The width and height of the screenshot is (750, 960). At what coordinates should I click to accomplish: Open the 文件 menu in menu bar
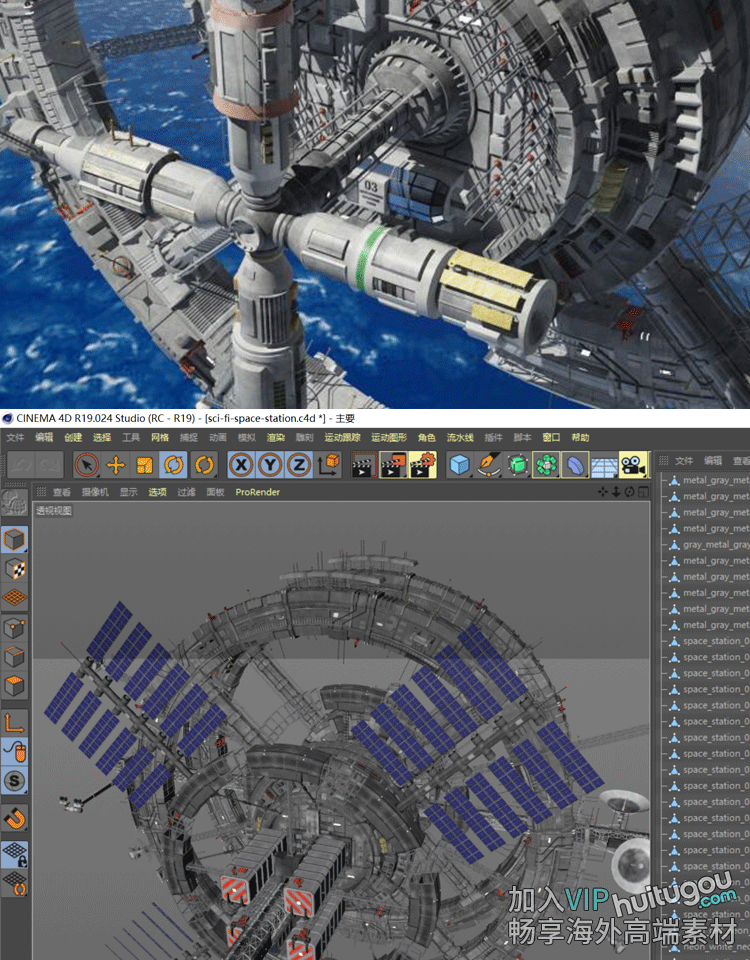(15, 438)
